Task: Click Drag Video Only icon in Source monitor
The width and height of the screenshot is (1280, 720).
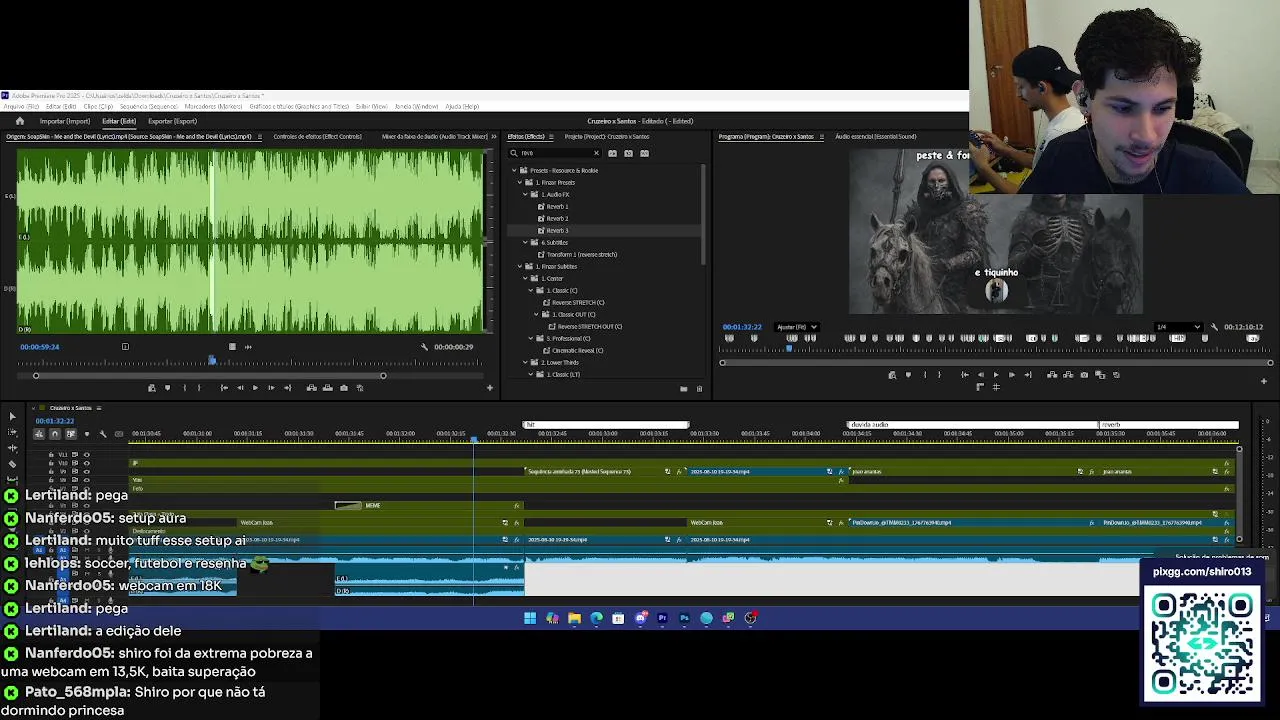Action: [232, 347]
